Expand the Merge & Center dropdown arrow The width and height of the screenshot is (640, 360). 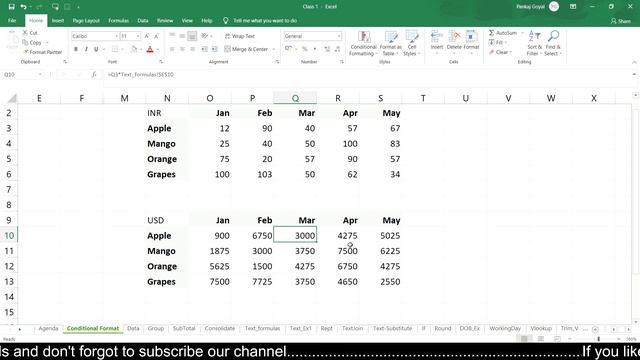(x=273, y=49)
